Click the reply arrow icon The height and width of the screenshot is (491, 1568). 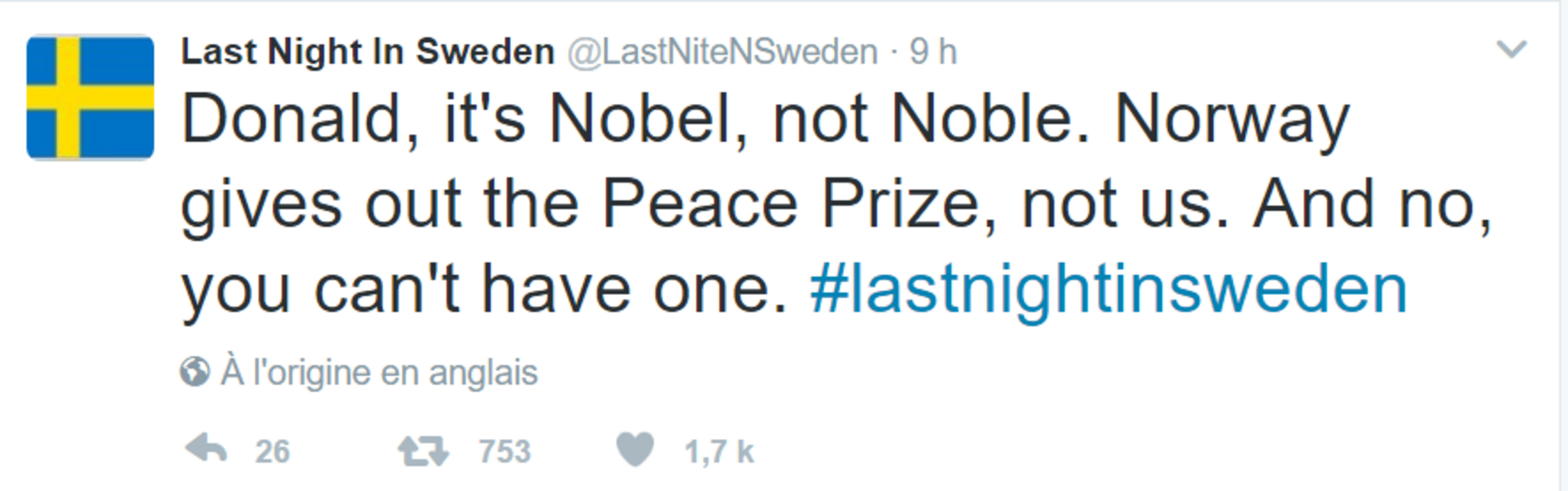click(206, 450)
